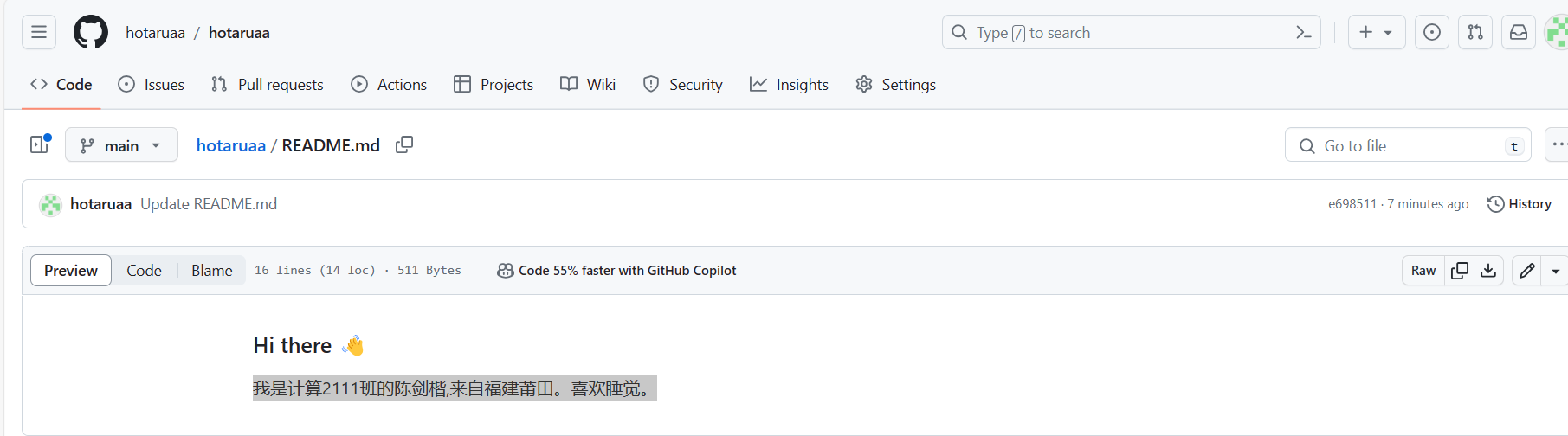The image size is (1568, 436).
Task: Copy the README.md file path
Action: click(x=404, y=145)
